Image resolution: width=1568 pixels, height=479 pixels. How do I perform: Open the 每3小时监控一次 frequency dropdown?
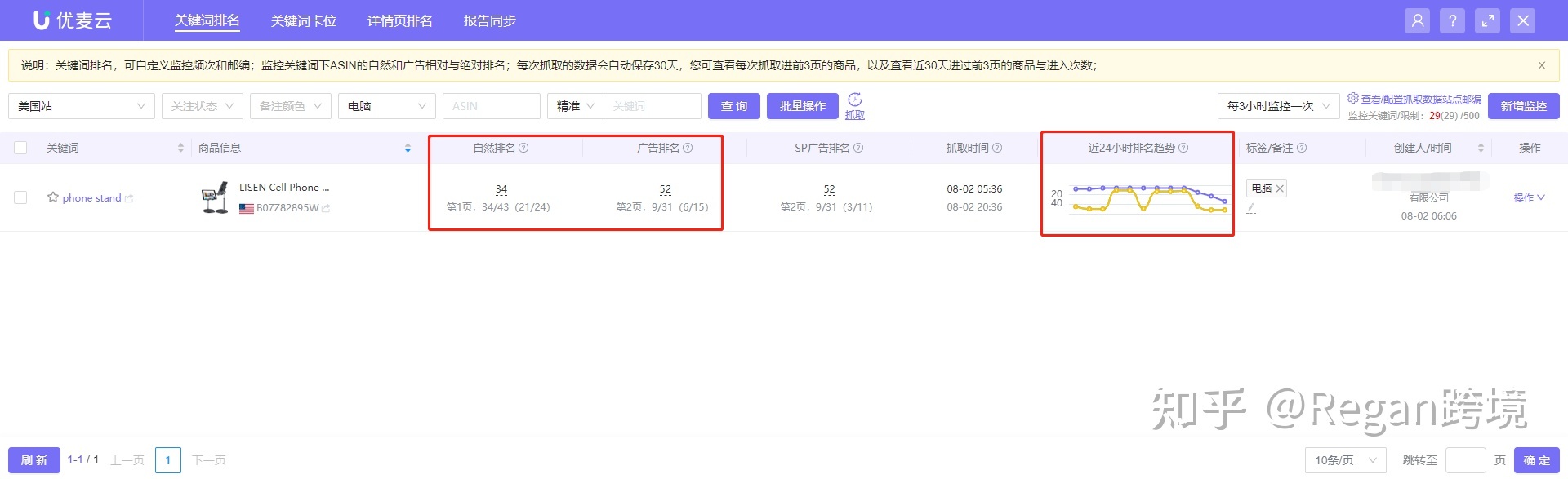(x=1278, y=106)
